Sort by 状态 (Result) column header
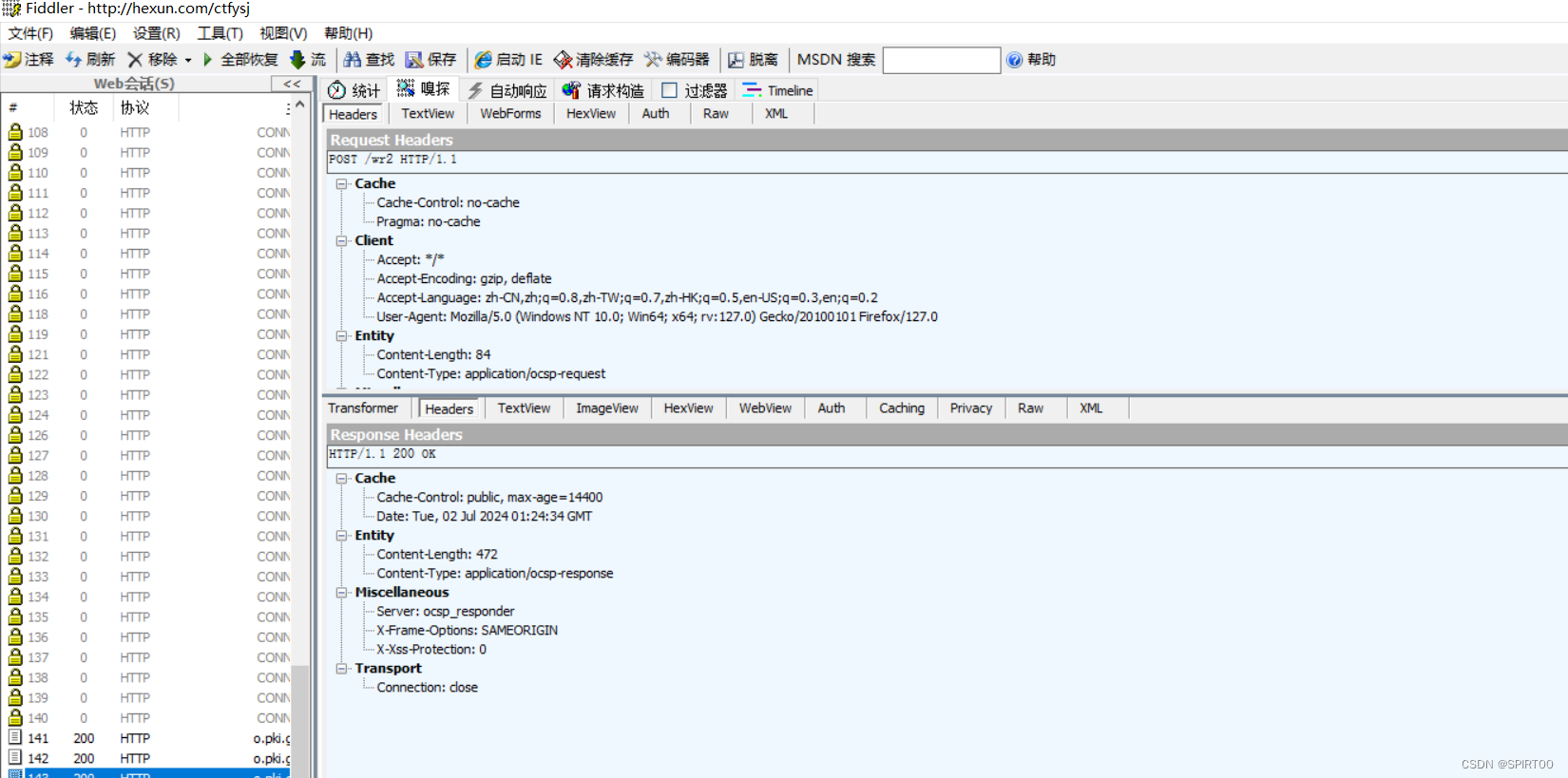 coord(84,107)
